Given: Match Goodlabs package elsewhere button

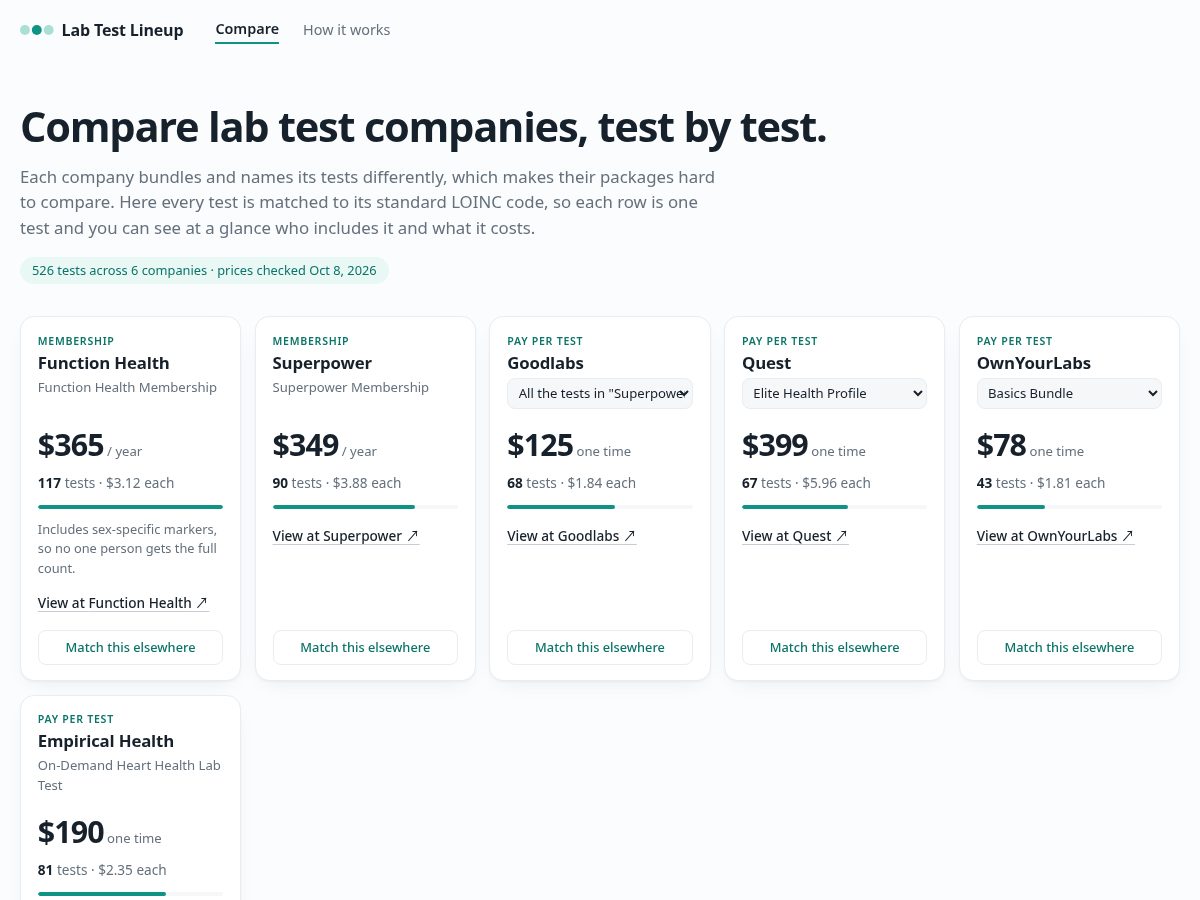Looking at the screenshot, I should [x=600, y=647].
